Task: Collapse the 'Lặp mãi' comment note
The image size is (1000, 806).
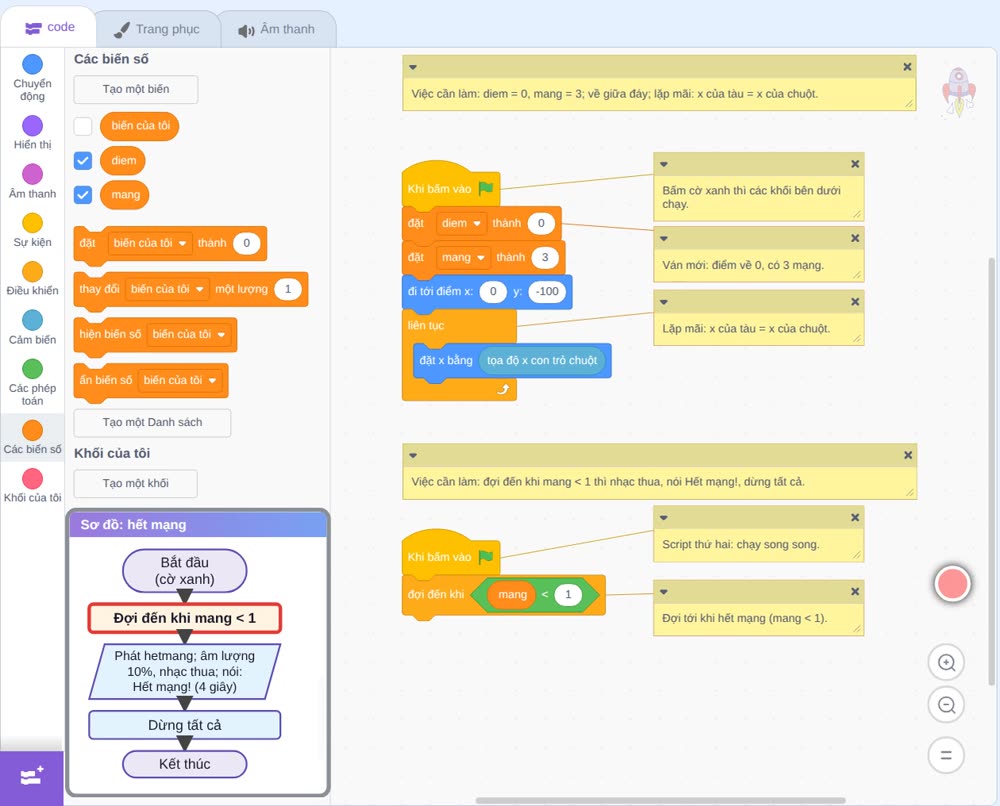Action: point(664,302)
